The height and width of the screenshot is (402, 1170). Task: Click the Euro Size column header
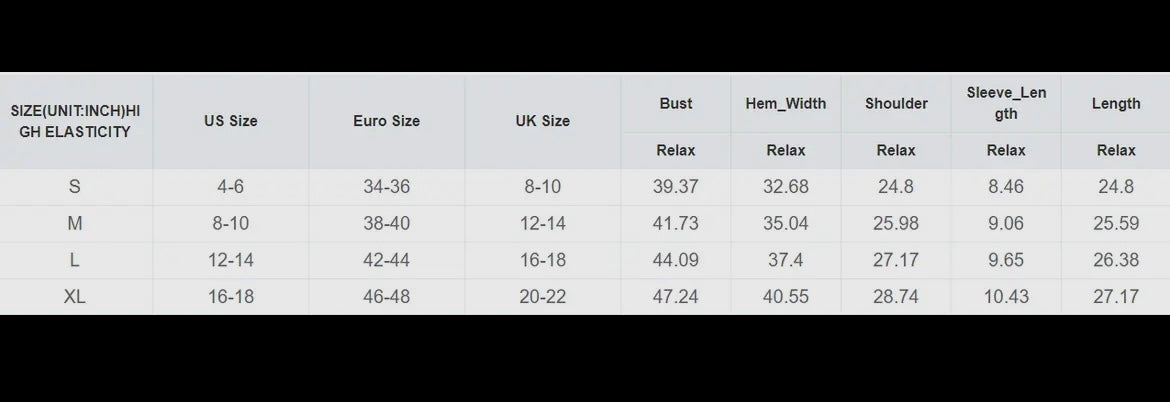(x=386, y=121)
